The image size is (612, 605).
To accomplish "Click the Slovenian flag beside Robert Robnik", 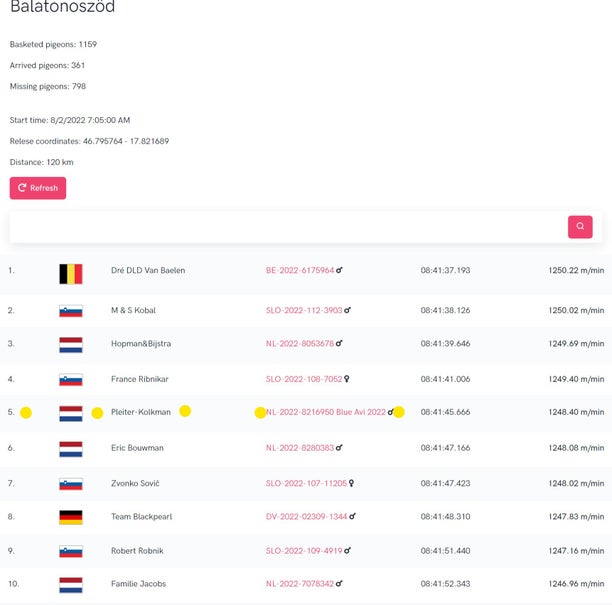I will point(71,551).
